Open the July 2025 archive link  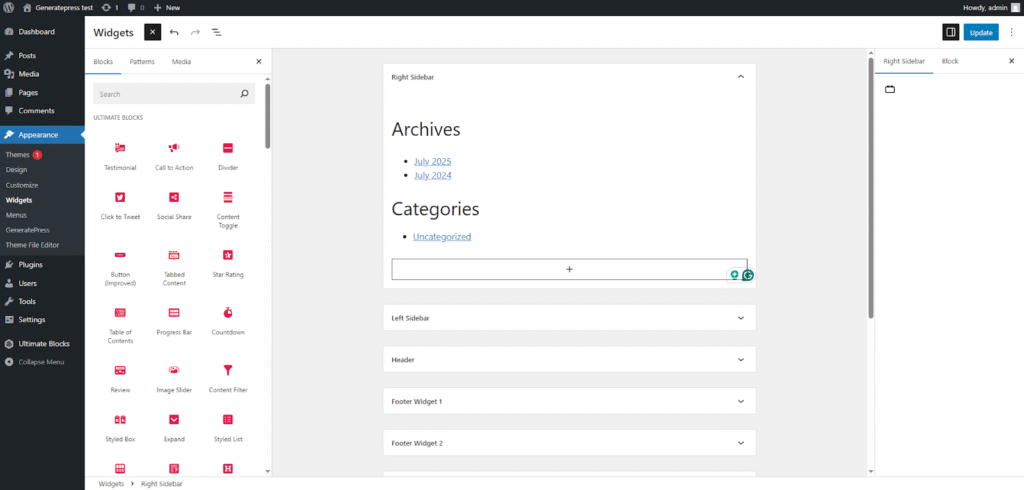tap(433, 161)
